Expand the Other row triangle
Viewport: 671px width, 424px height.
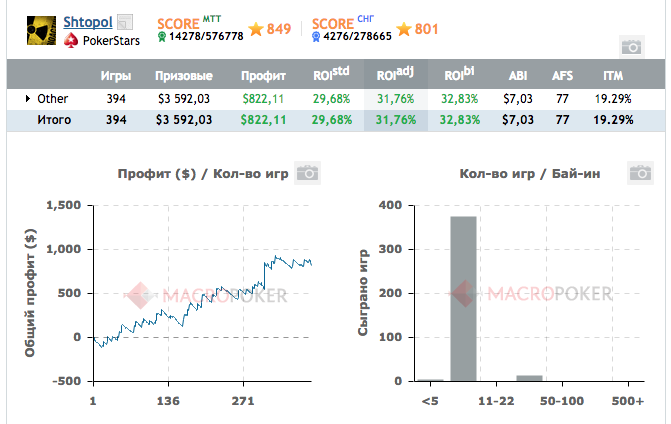coord(28,99)
